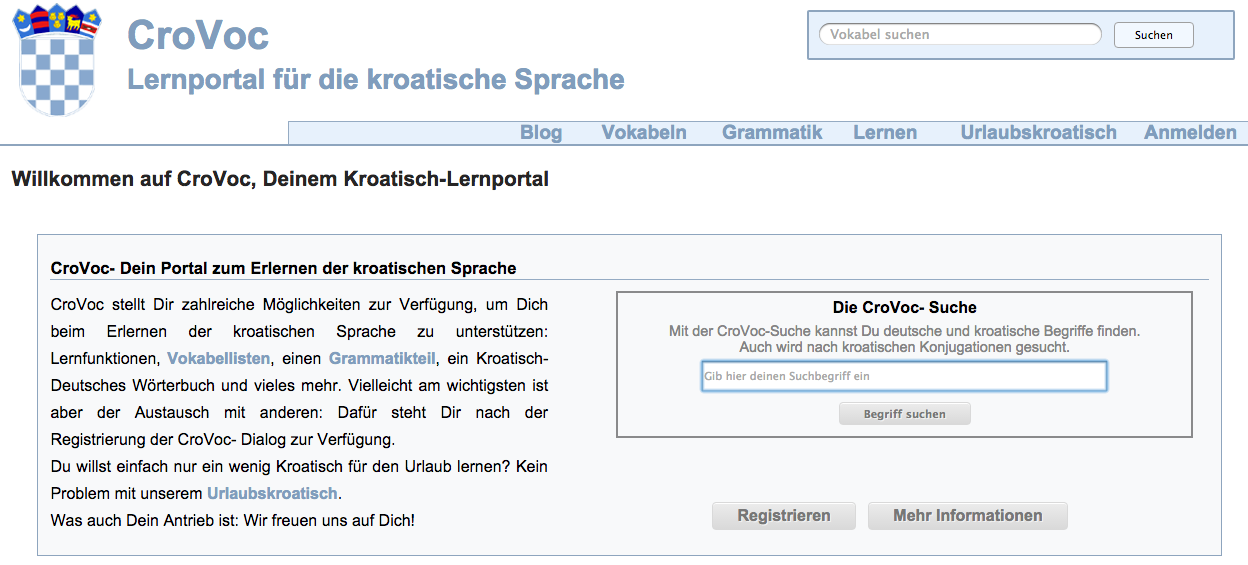This screenshot has width=1248, height=565.
Task: Click the 'Willkommen auf CroVoc' heading
Action: tap(280, 180)
